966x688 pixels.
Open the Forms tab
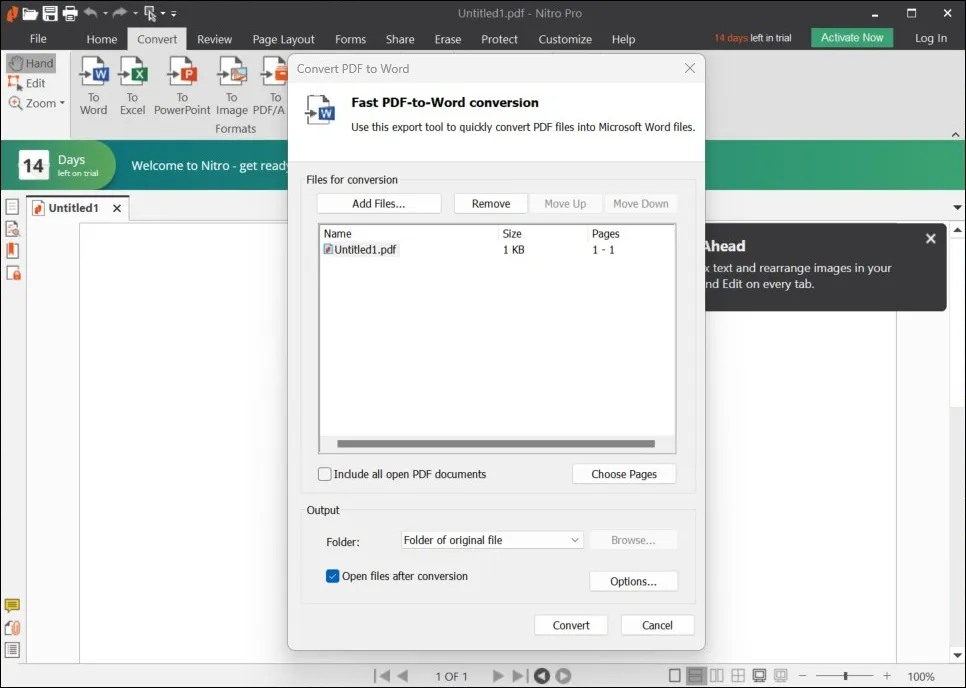(350, 39)
